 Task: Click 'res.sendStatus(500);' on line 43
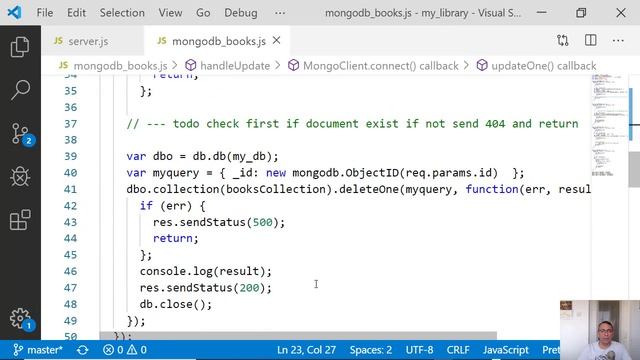pos(219,222)
